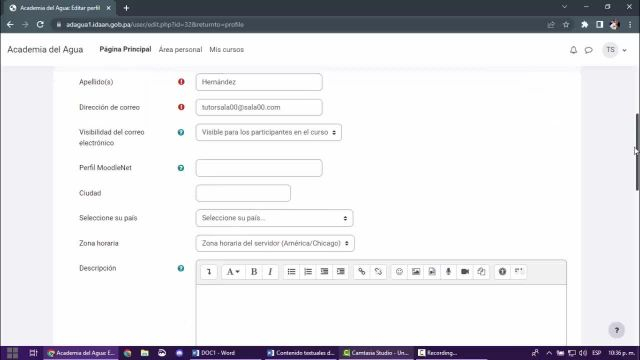This screenshot has width=640, height=360.
Task: Insert unordered bullet list in editor
Action: click(x=291, y=272)
